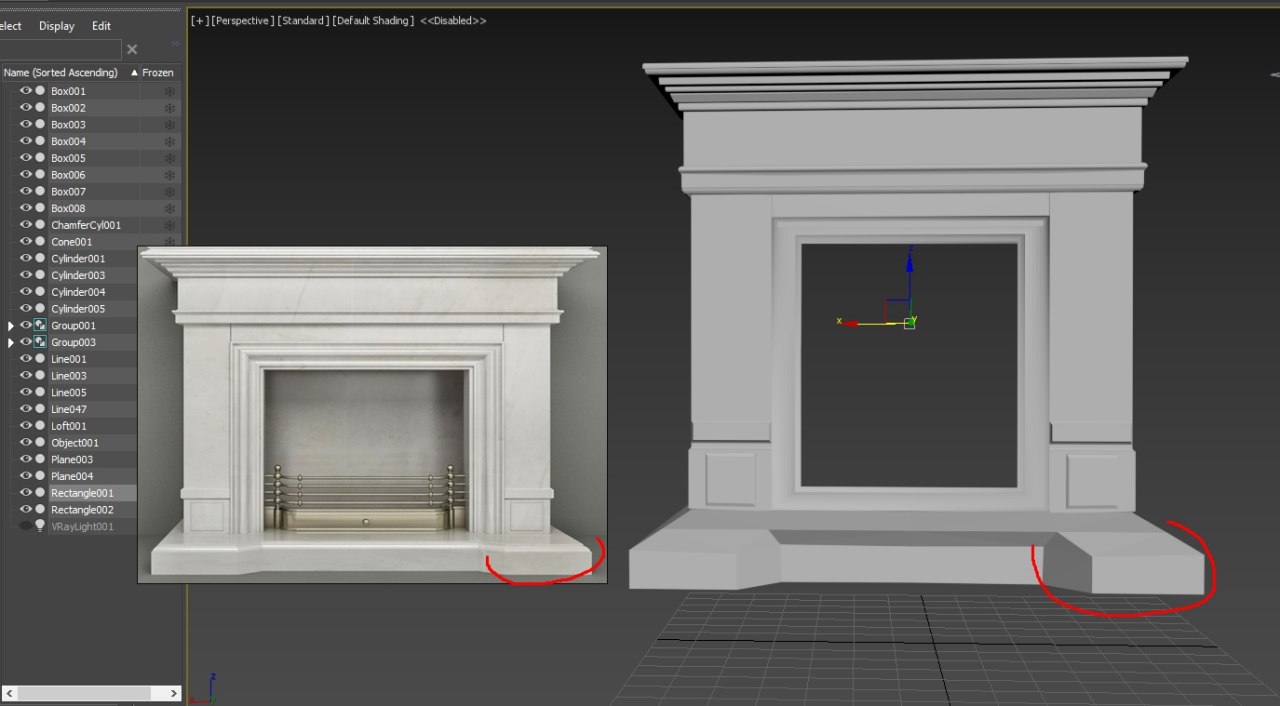Open the Display menu
The height and width of the screenshot is (706, 1280).
click(57, 26)
